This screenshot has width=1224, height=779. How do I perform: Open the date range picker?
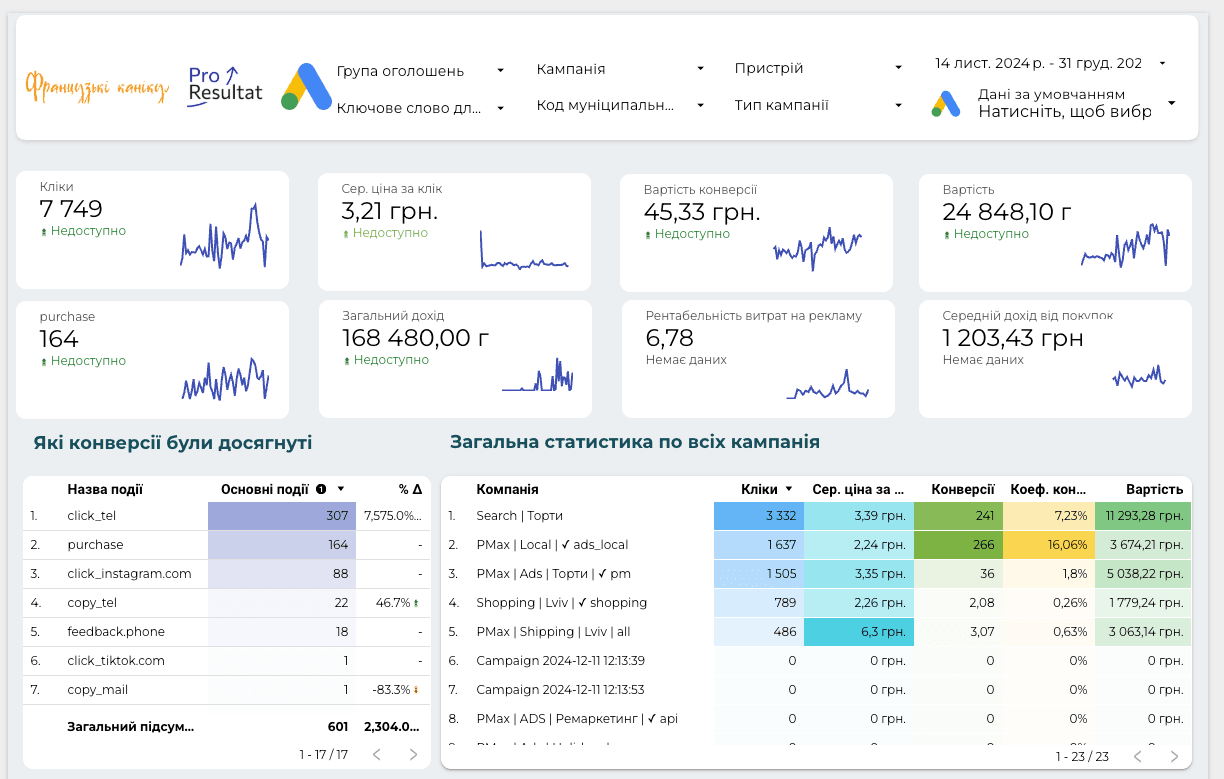1051,63
